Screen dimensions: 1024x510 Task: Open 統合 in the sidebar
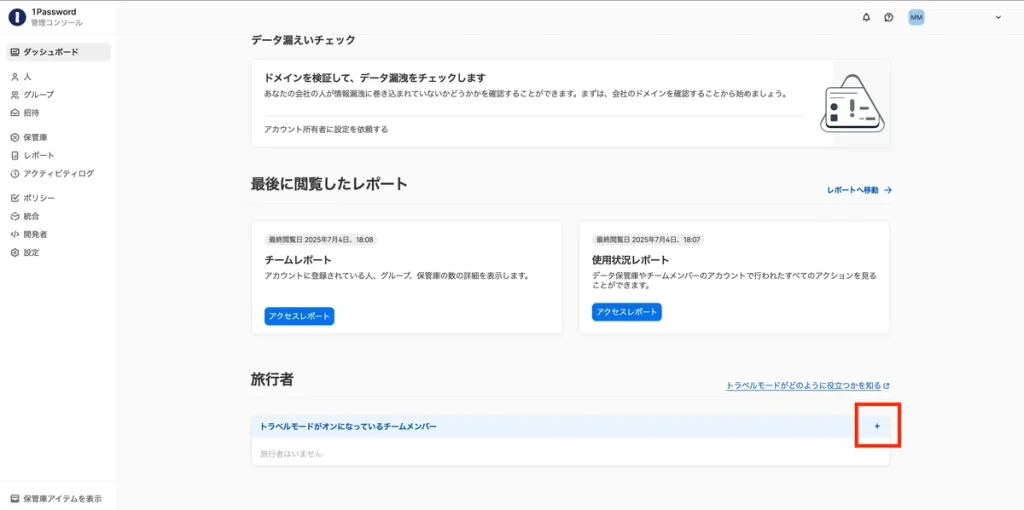click(x=32, y=216)
